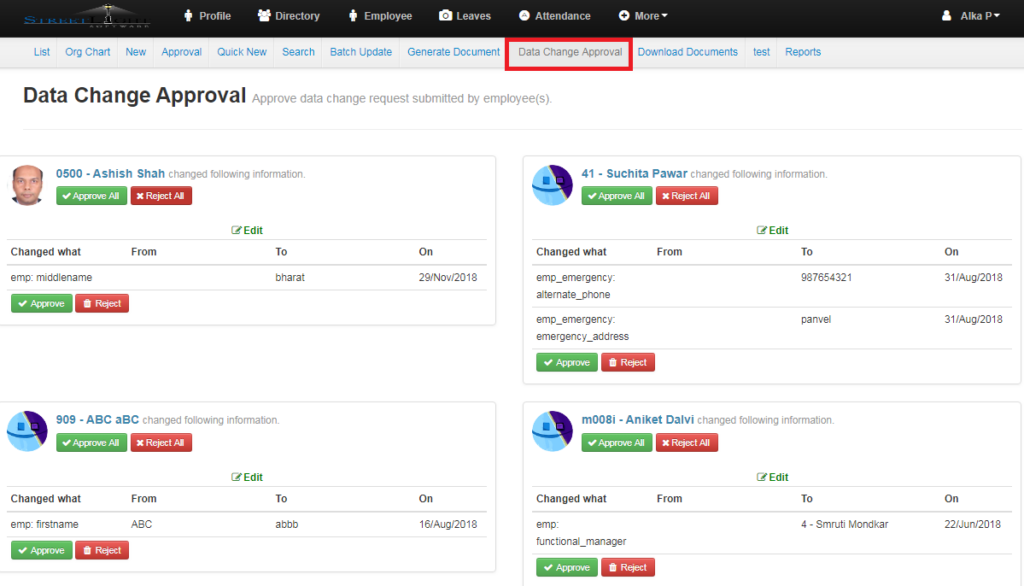
Task: Click Ashish Shah's profile photo
Action: click(x=27, y=185)
